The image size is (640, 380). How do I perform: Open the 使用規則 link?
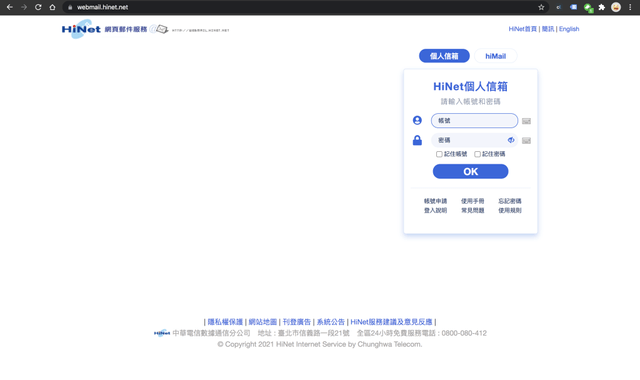coord(509,210)
